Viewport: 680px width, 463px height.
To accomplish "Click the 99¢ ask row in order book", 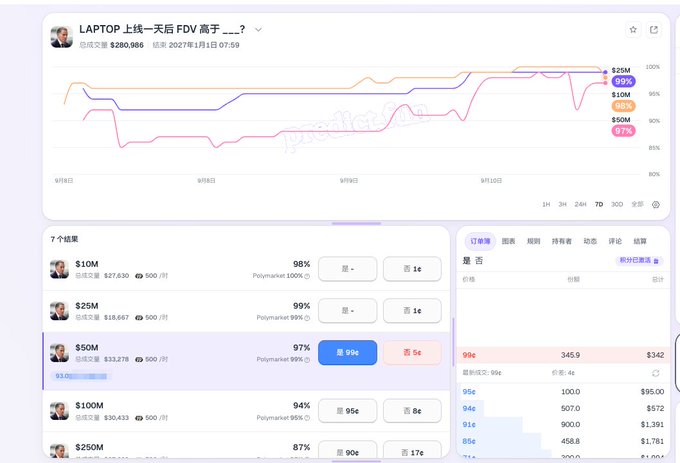I will coord(563,355).
